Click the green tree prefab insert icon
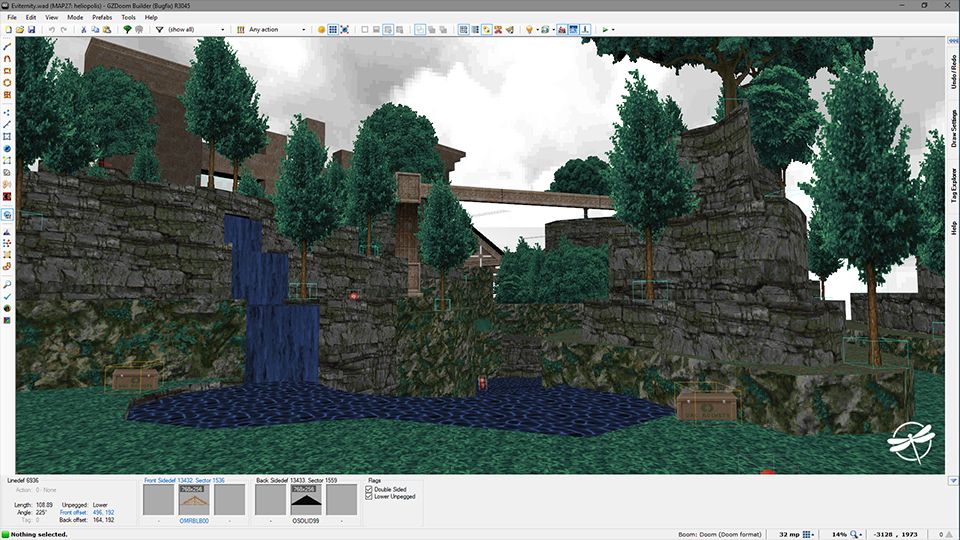 pyautogui.click(x=127, y=30)
